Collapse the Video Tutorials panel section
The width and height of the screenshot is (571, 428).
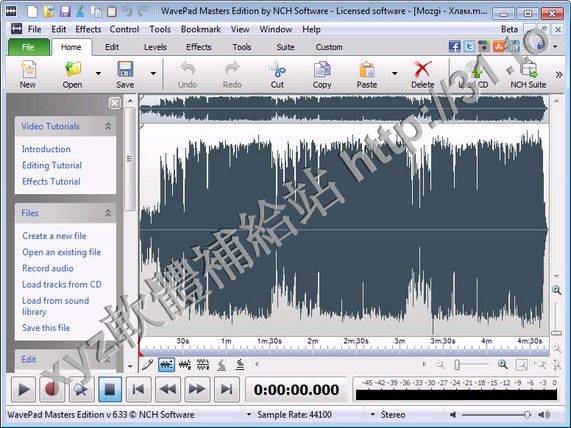click(108, 126)
